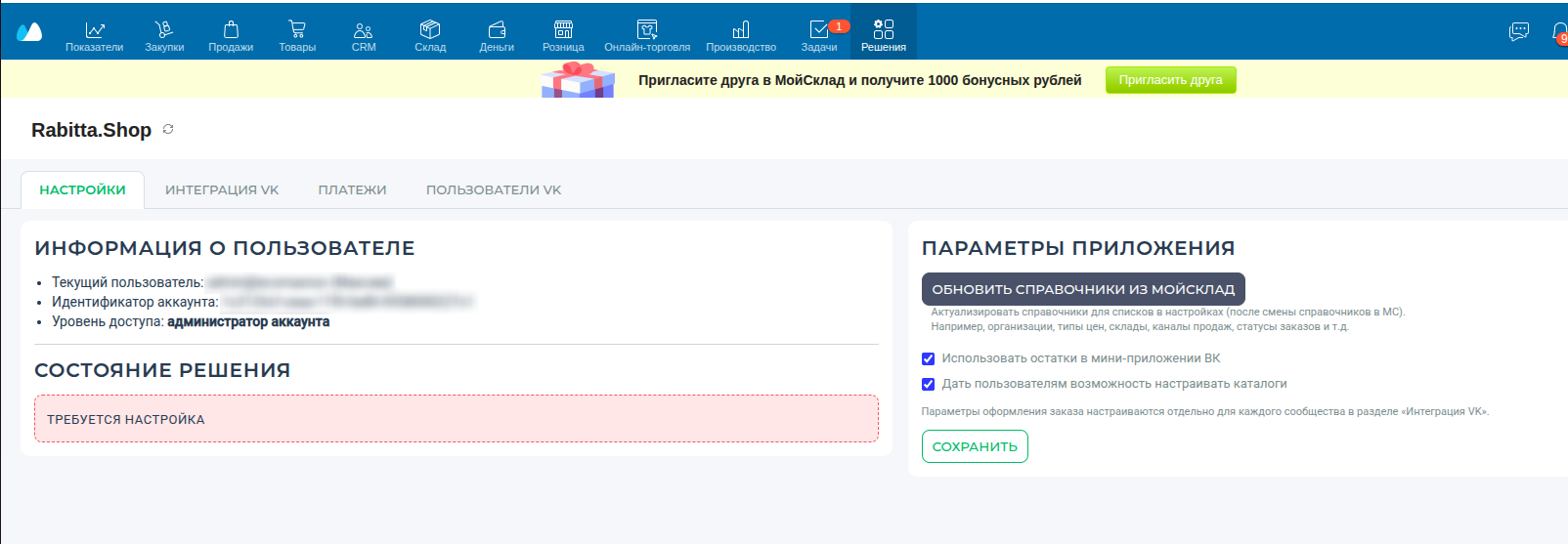Open the Показатели section
Viewport: 1568px width, 544px height.
pos(95,36)
